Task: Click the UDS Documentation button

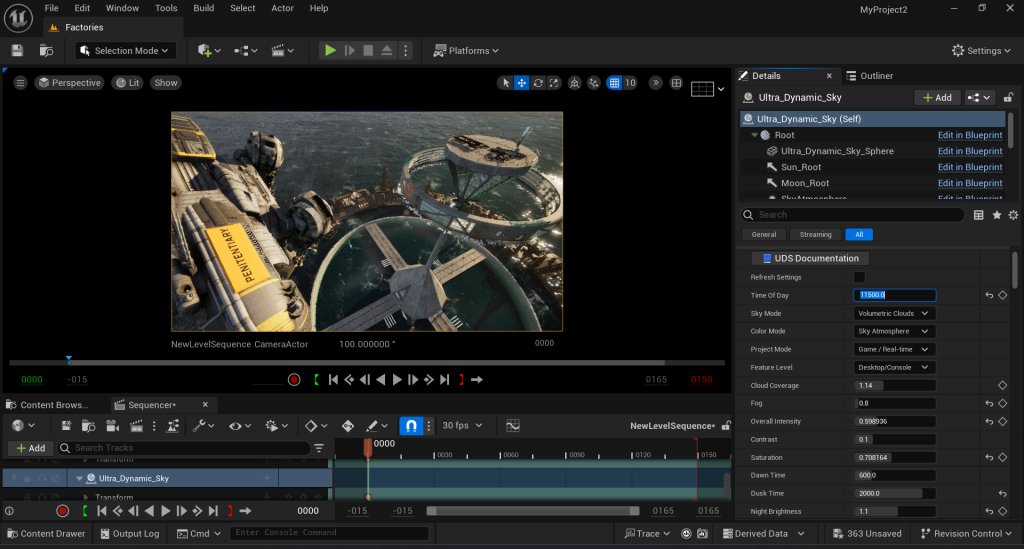Action: pyautogui.click(x=810, y=258)
